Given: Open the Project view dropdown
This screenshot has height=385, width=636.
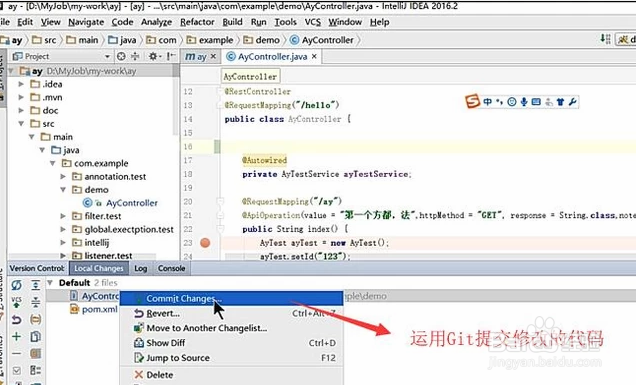Looking at the screenshot, I should point(107,56).
